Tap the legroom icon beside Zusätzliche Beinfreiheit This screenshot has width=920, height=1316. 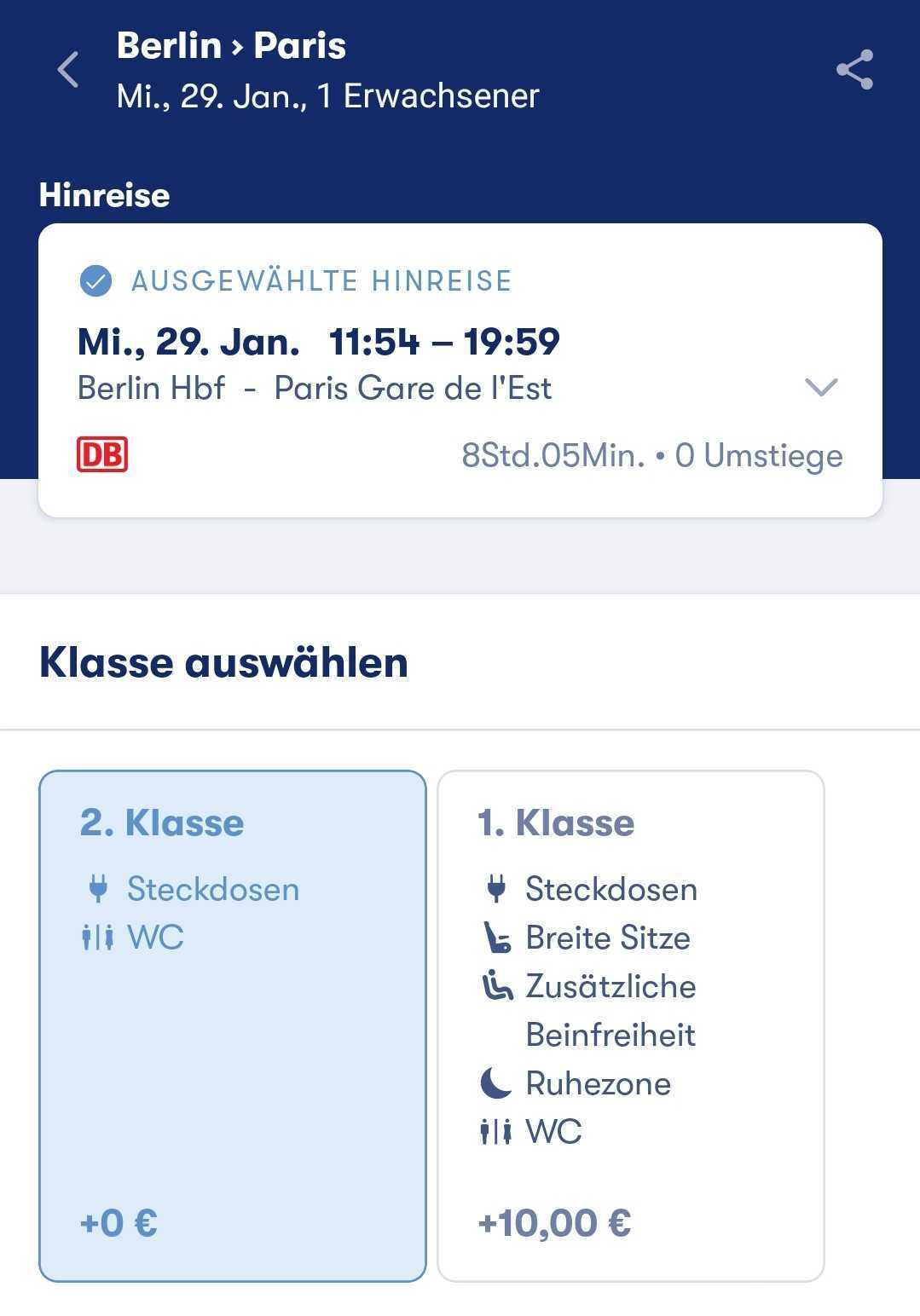[x=496, y=986]
